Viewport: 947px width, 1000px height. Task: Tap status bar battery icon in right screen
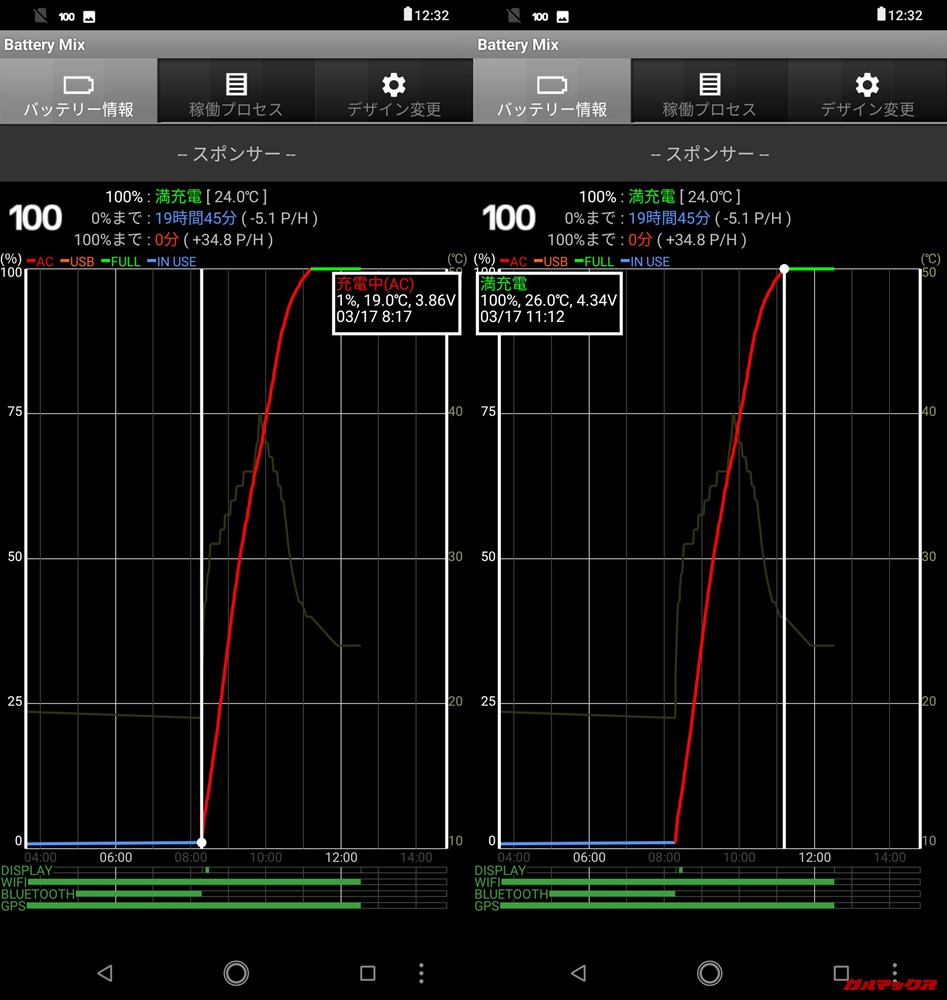pos(882,15)
